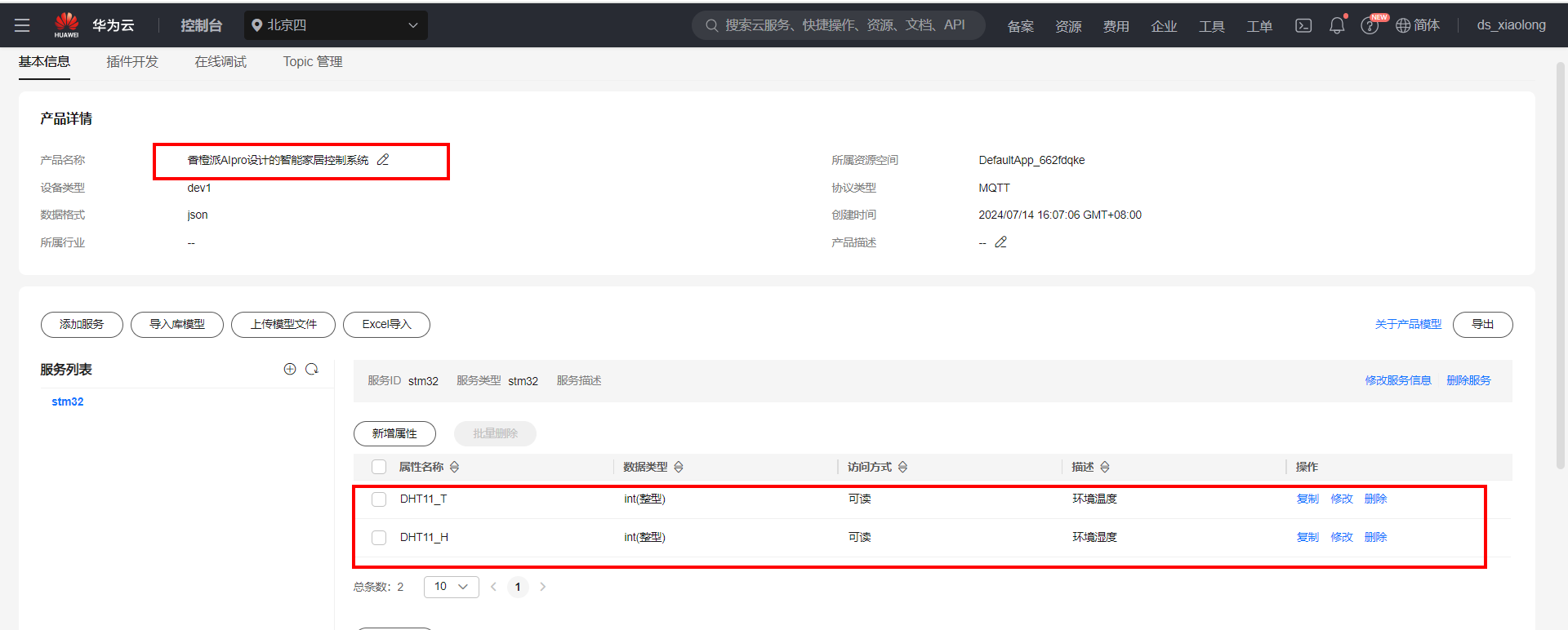Toggle the select-all header checkbox
This screenshot has width=1568, height=630.
pos(379,467)
